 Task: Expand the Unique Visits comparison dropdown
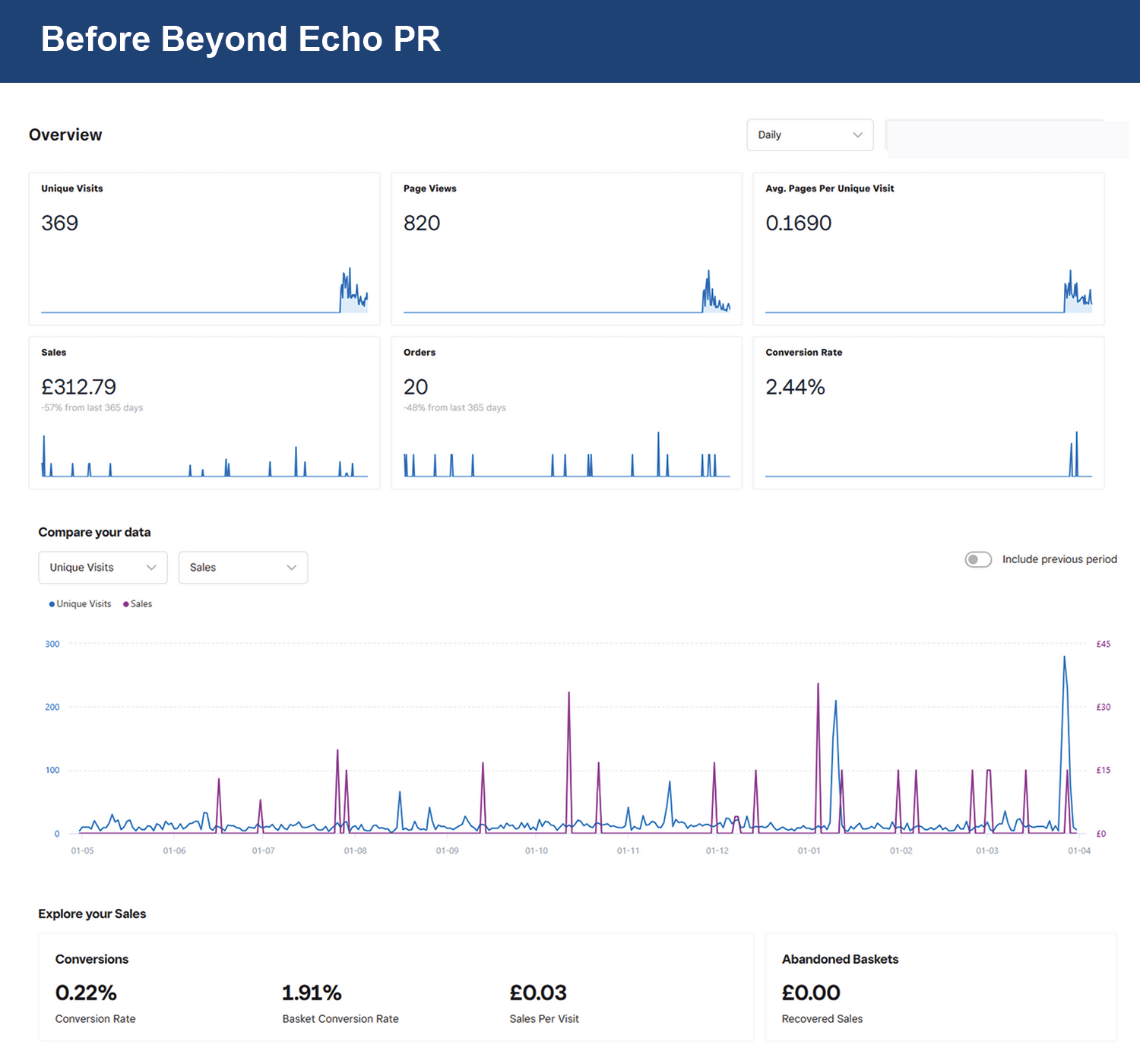(103, 568)
